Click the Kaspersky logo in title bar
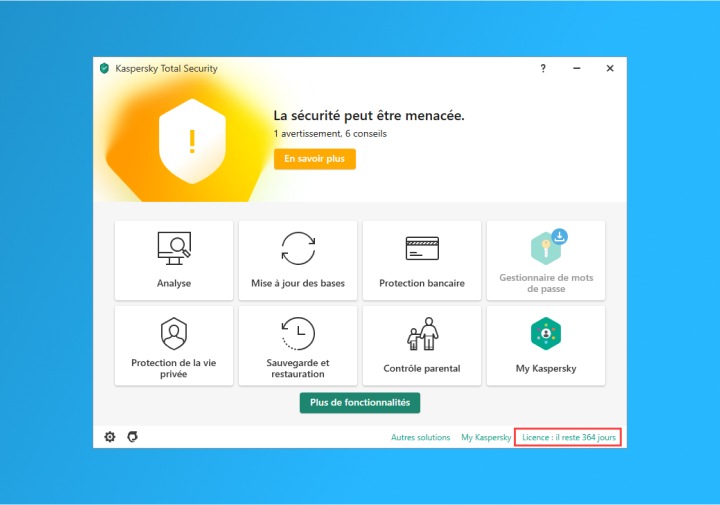 pos(104,69)
